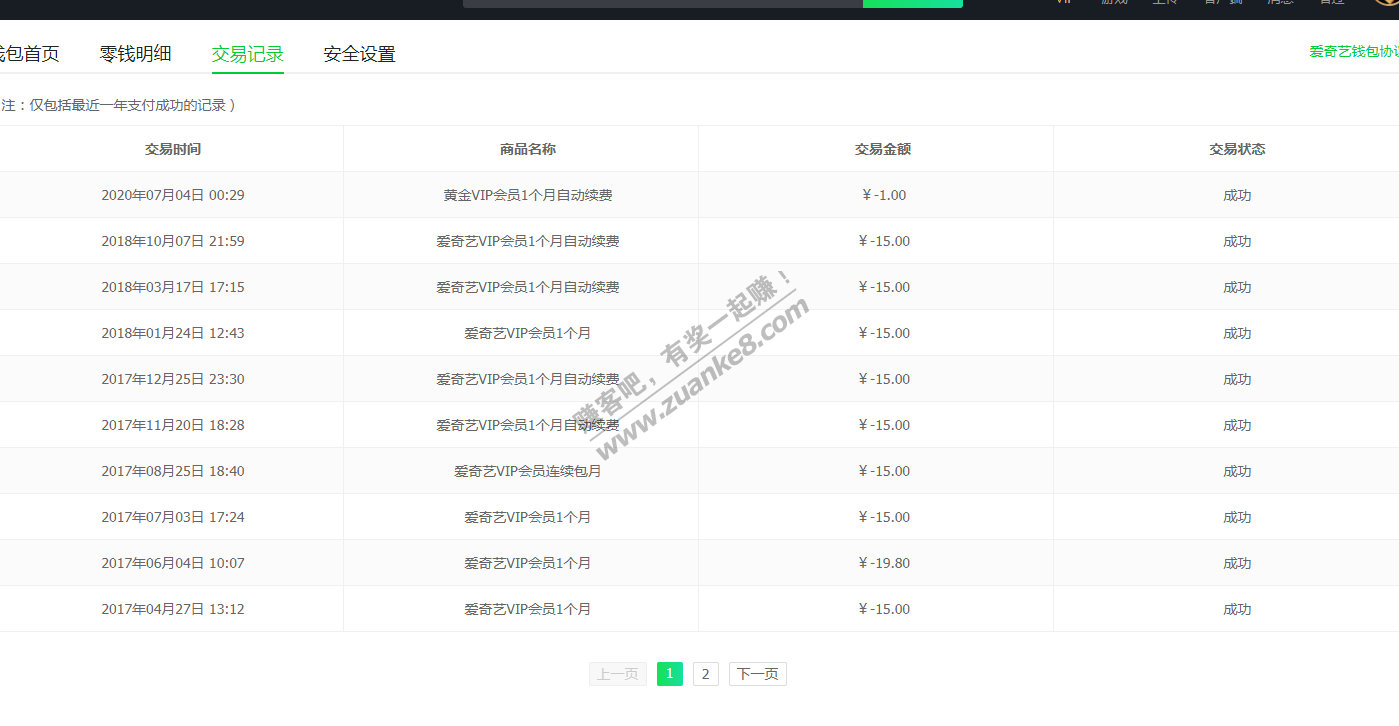Click 黄金VIP会员1个月自动续费 product name
Viewport: 1399px width, 726px height.
point(528,195)
